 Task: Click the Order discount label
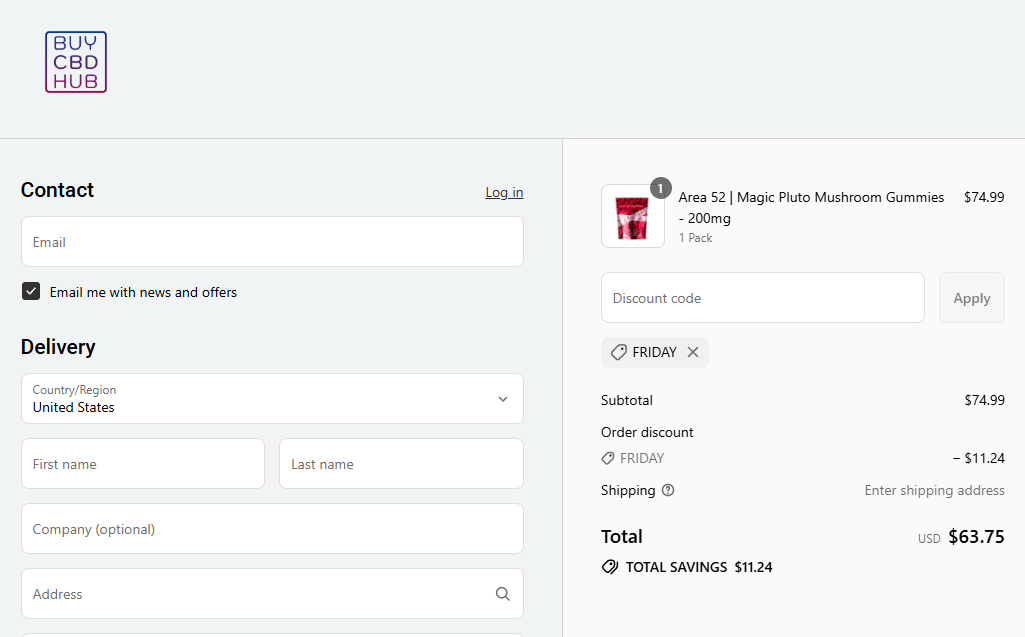647,432
